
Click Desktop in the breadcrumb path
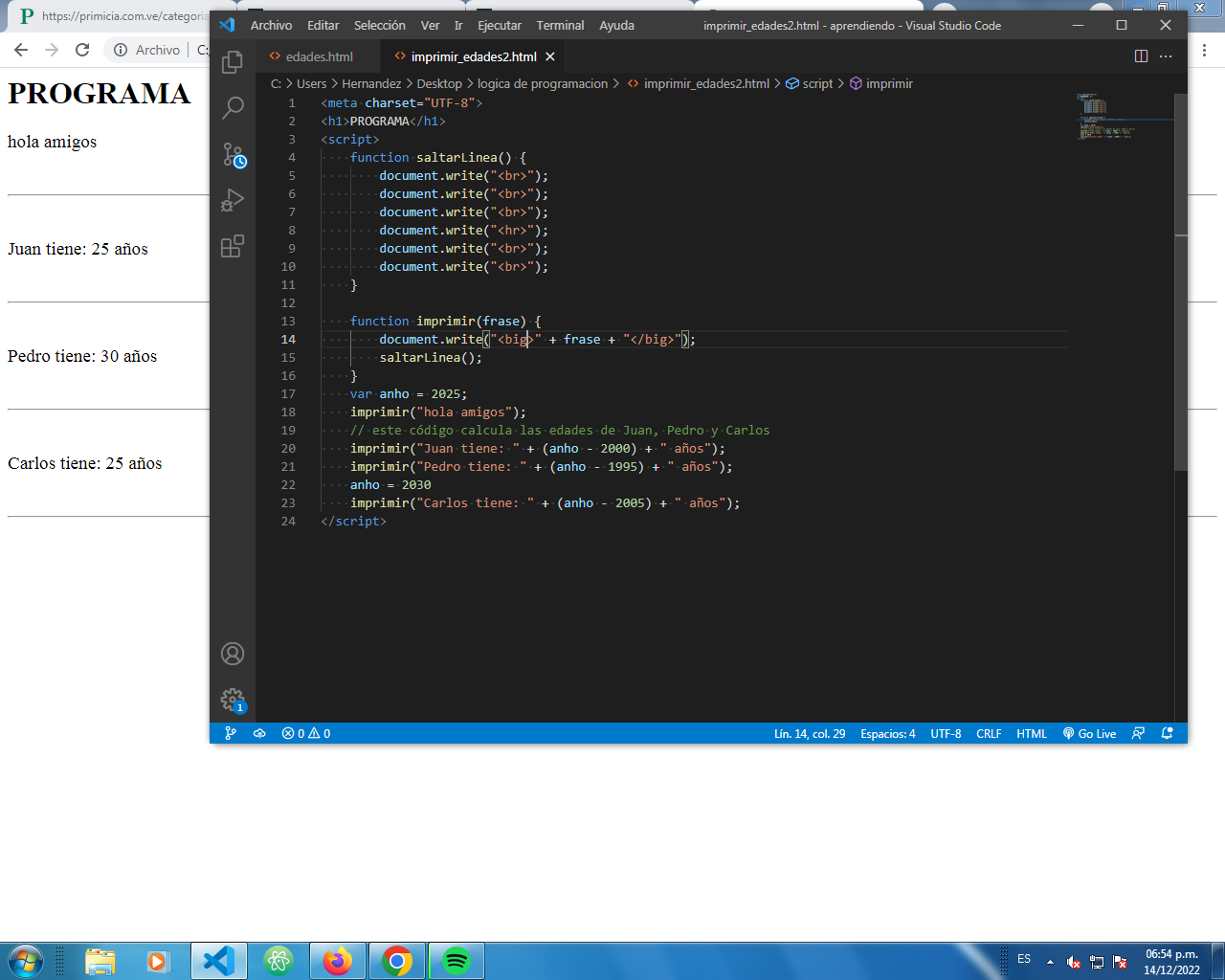coord(439,83)
